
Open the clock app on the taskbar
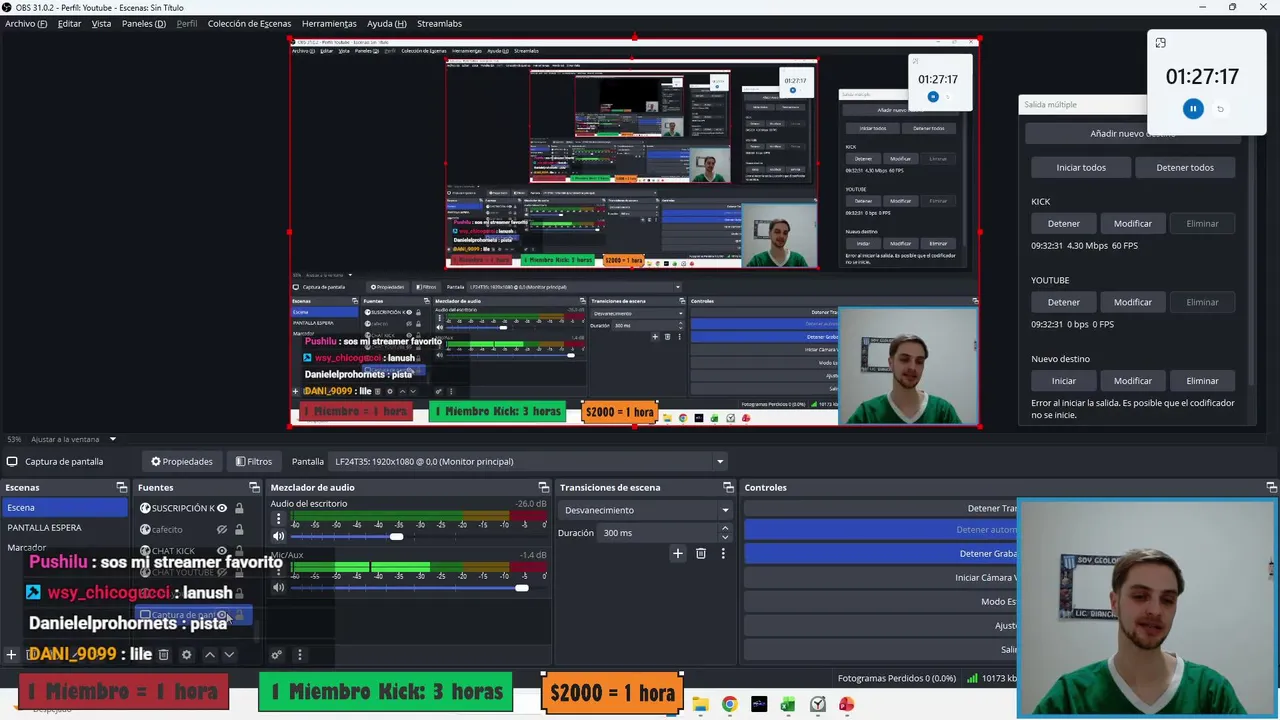pyautogui.click(x=818, y=704)
